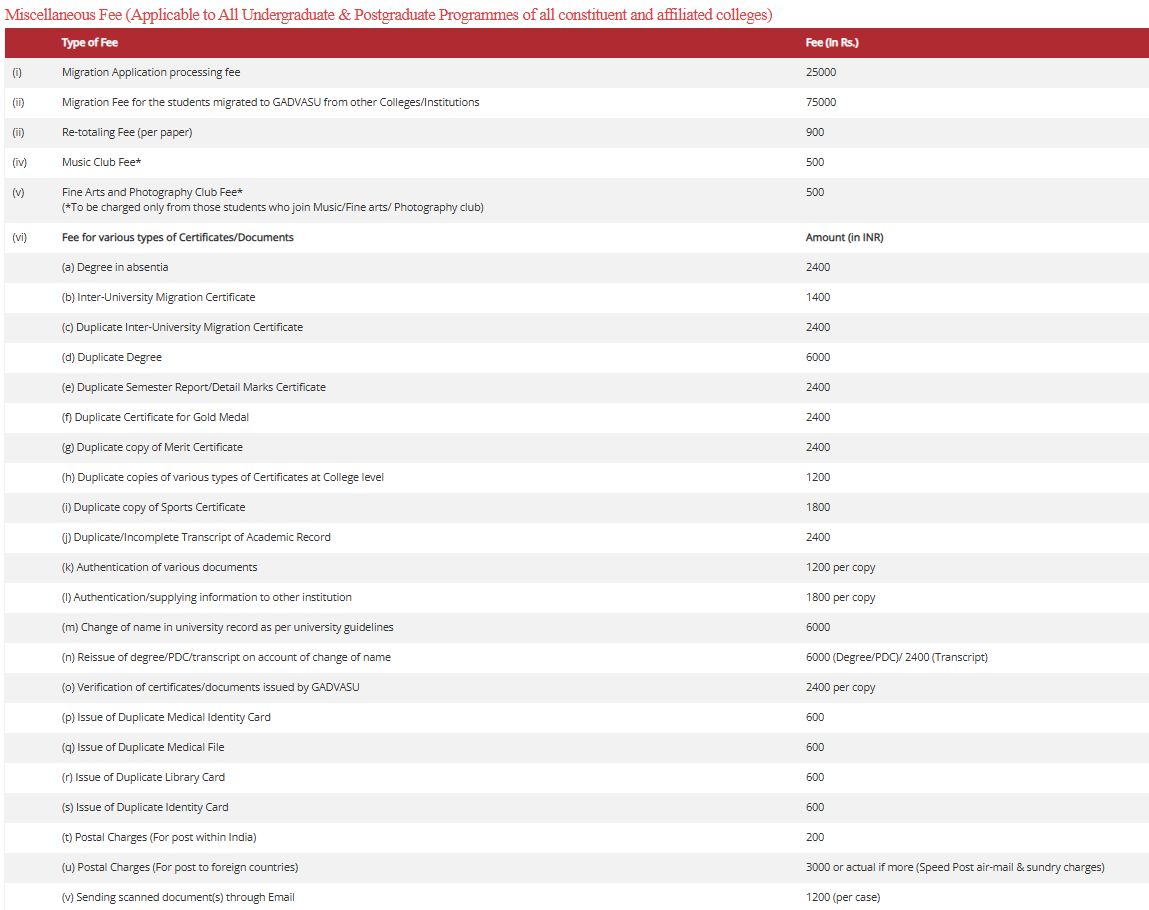
Task: Select Duplicate copy of Sports Certificate
Action: [x=153, y=508]
